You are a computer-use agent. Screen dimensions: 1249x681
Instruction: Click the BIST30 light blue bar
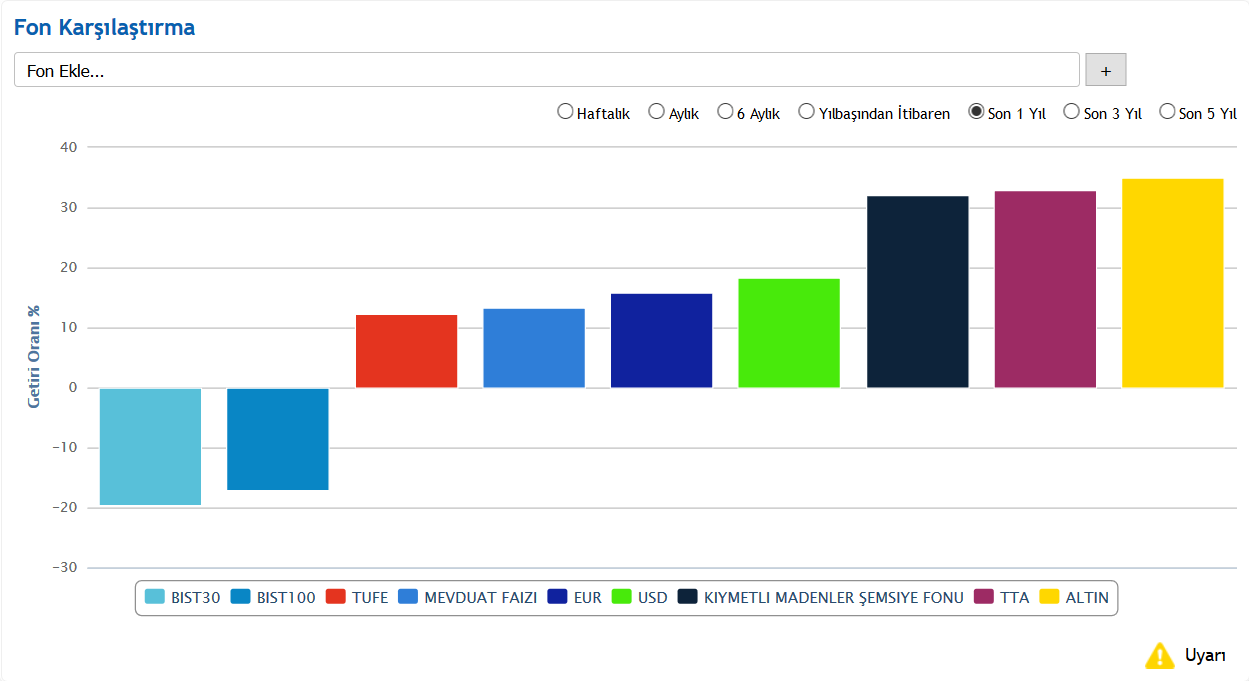[150, 446]
